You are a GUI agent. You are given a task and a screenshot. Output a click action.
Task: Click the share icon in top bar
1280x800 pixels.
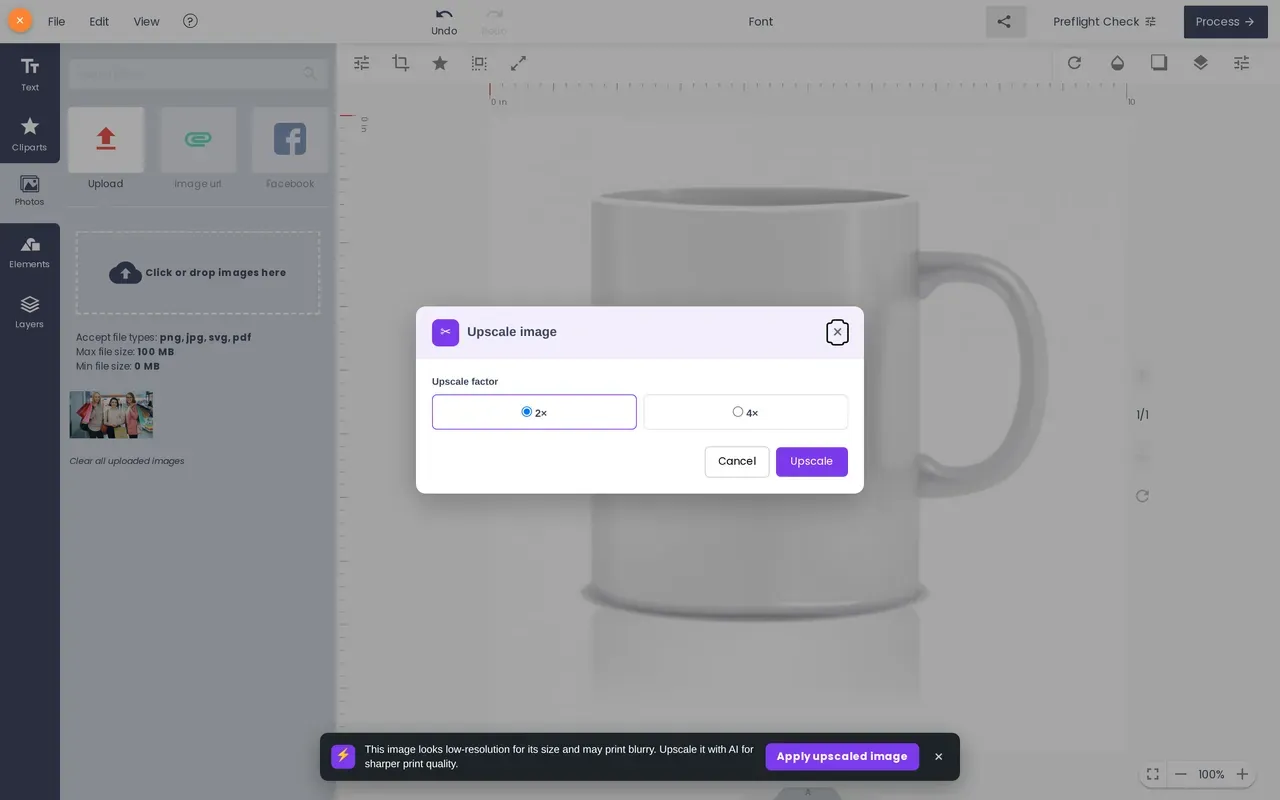pos(1005,22)
